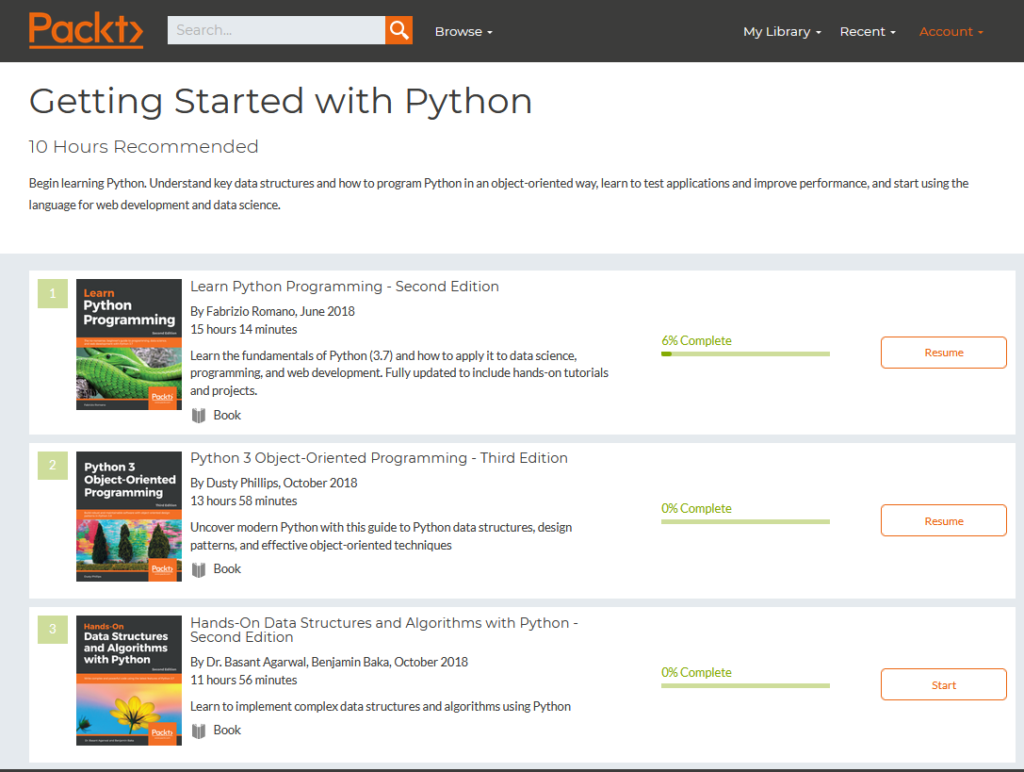
Task: Select the number 2 badge
Action: click(52, 465)
